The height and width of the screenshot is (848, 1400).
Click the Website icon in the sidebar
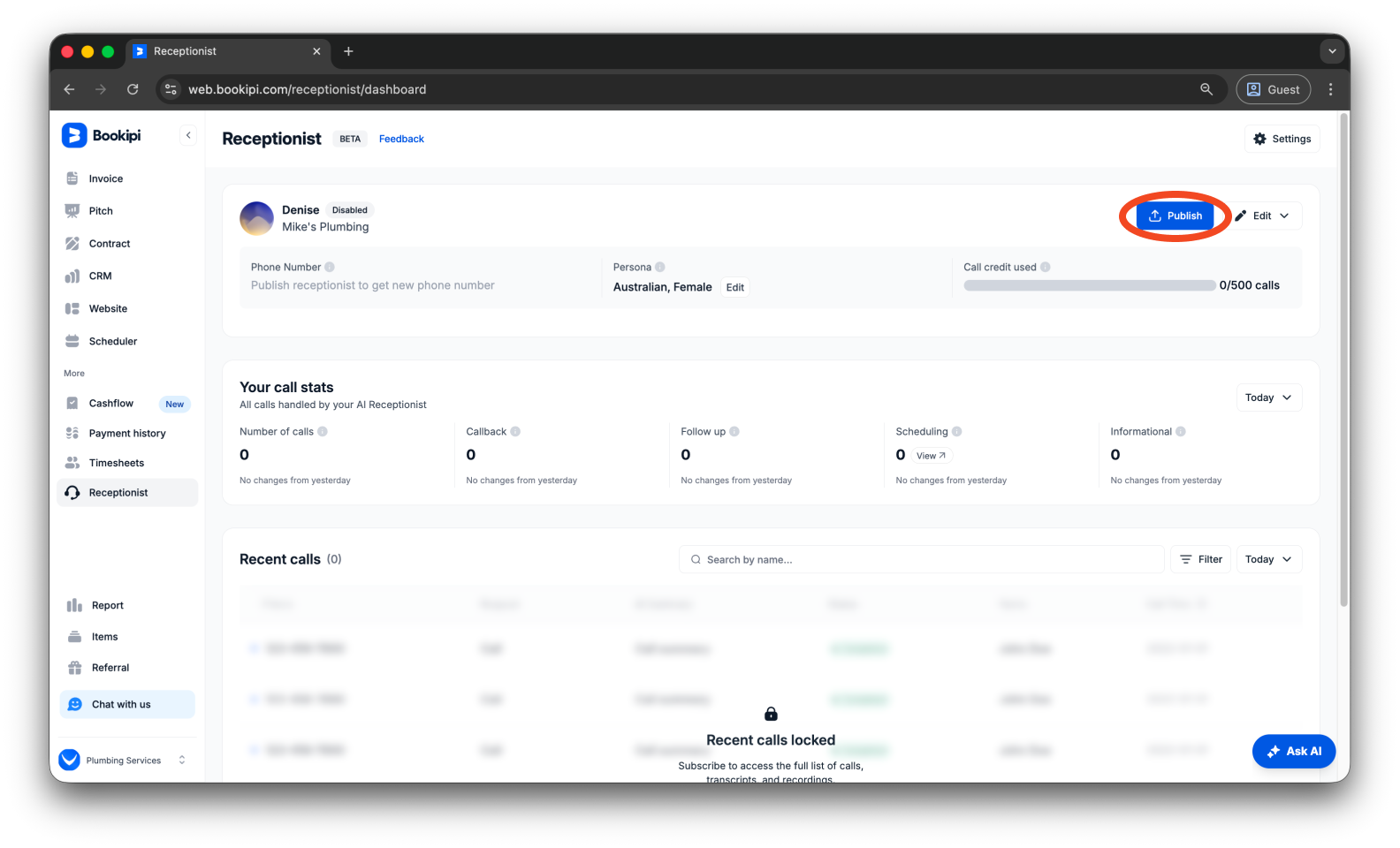(x=72, y=309)
